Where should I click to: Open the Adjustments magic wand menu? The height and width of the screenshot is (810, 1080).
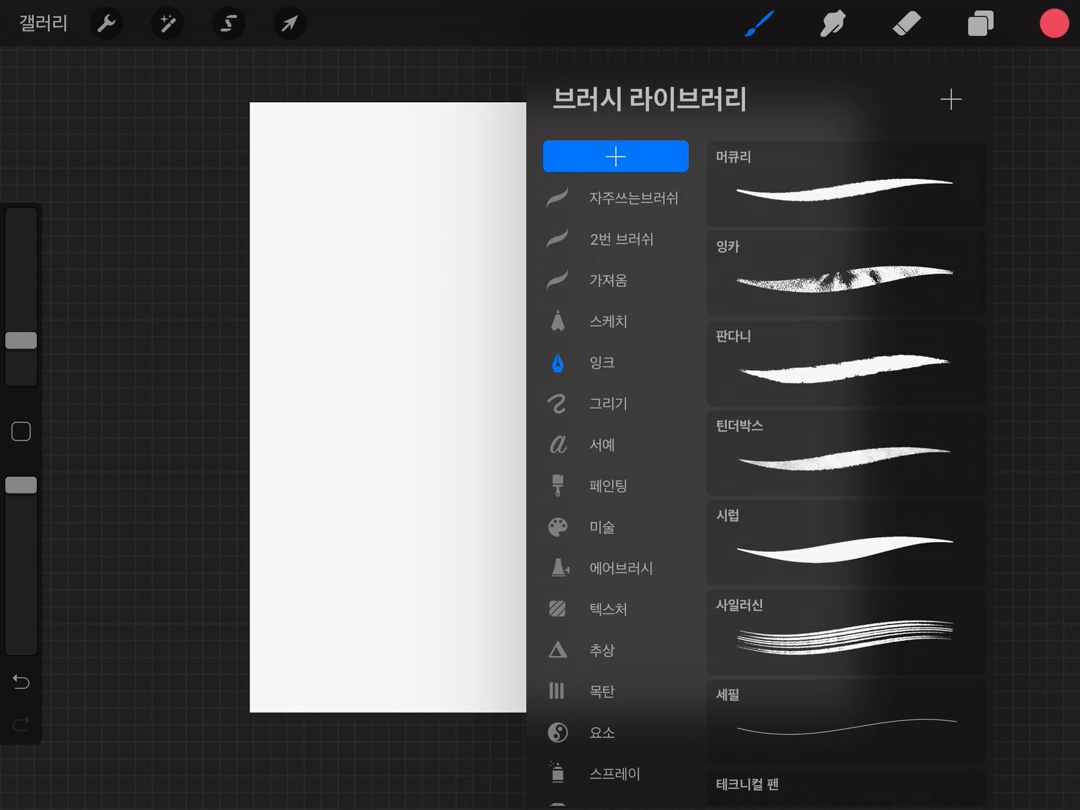point(167,23)
